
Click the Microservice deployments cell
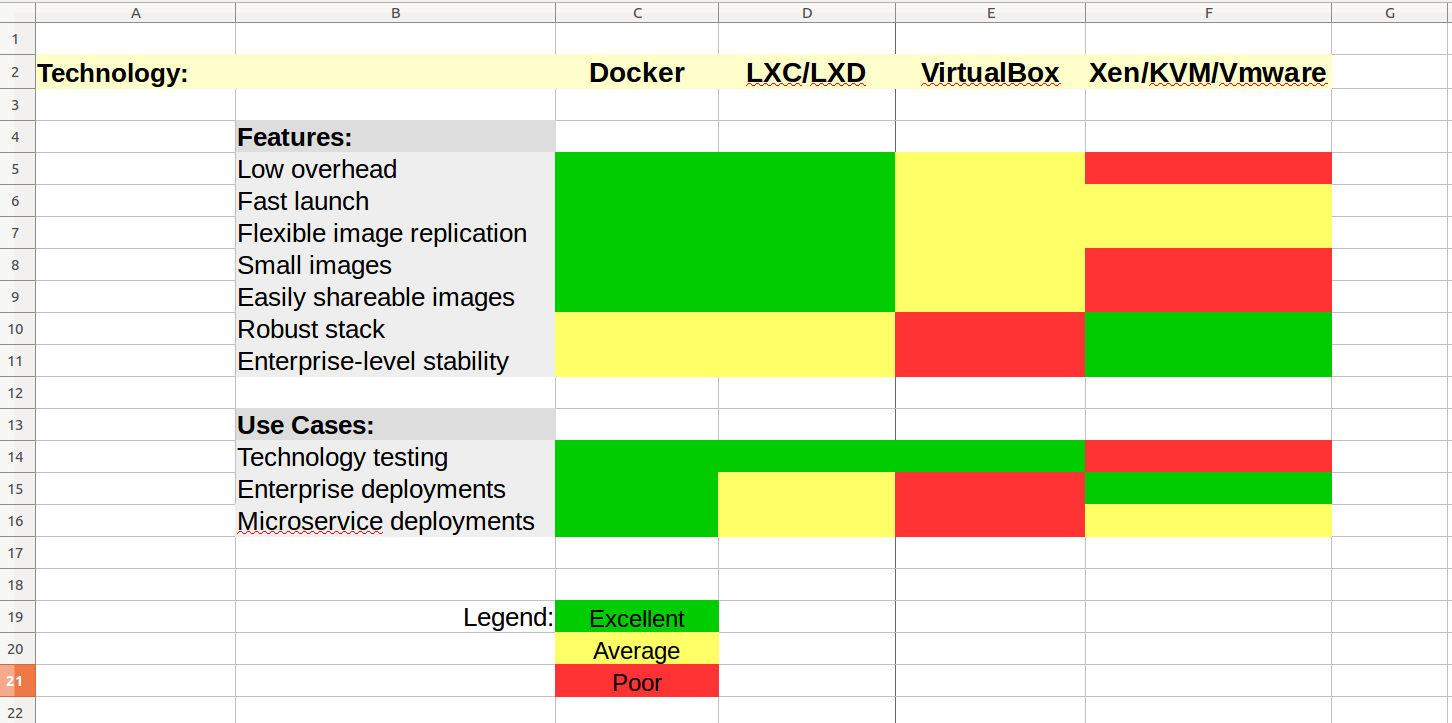click(395, 521)
